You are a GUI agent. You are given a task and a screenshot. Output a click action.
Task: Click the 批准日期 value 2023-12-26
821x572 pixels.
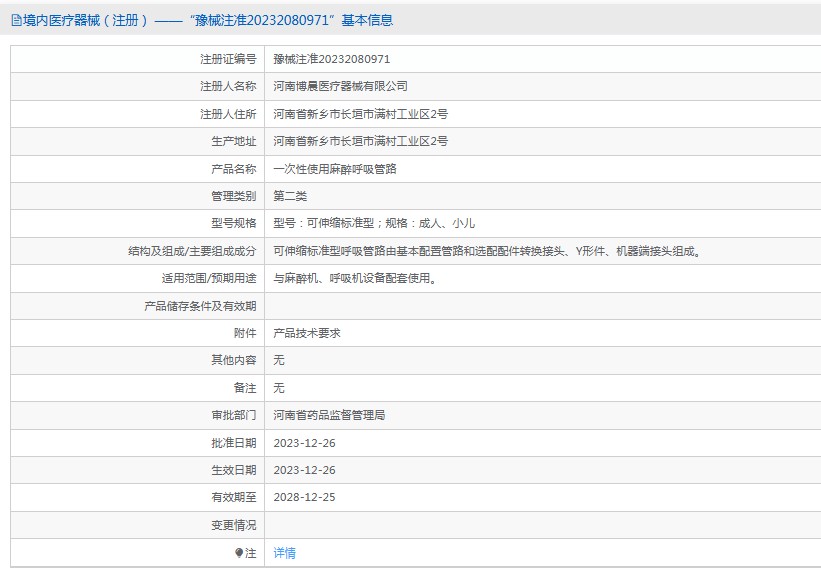[x=304, y=443]
